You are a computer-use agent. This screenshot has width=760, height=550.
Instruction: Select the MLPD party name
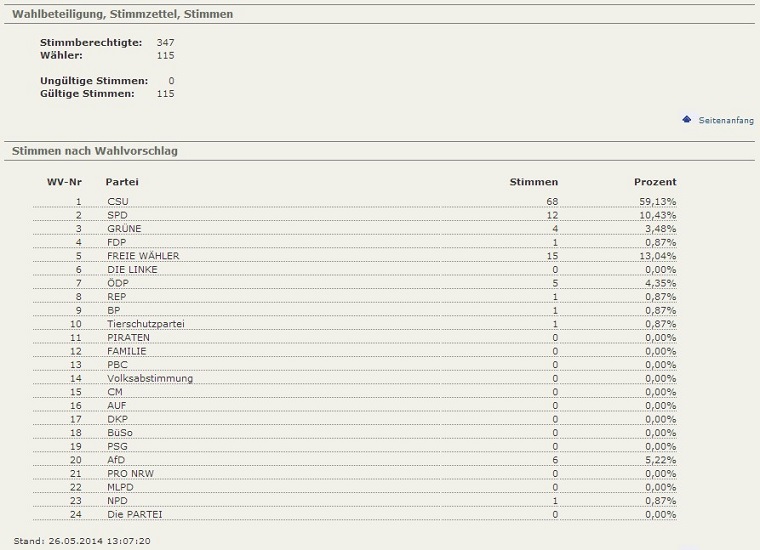[120, 487]
